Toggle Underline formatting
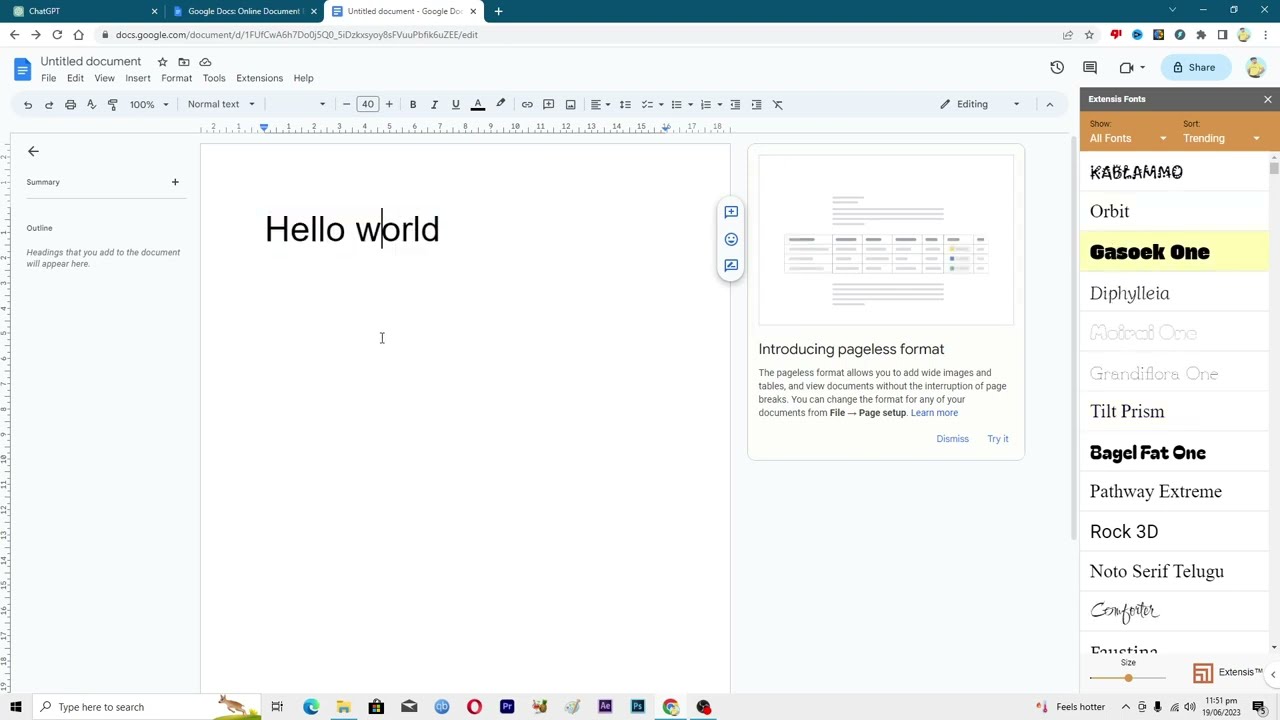1280x720 pixels. (455, 104)
